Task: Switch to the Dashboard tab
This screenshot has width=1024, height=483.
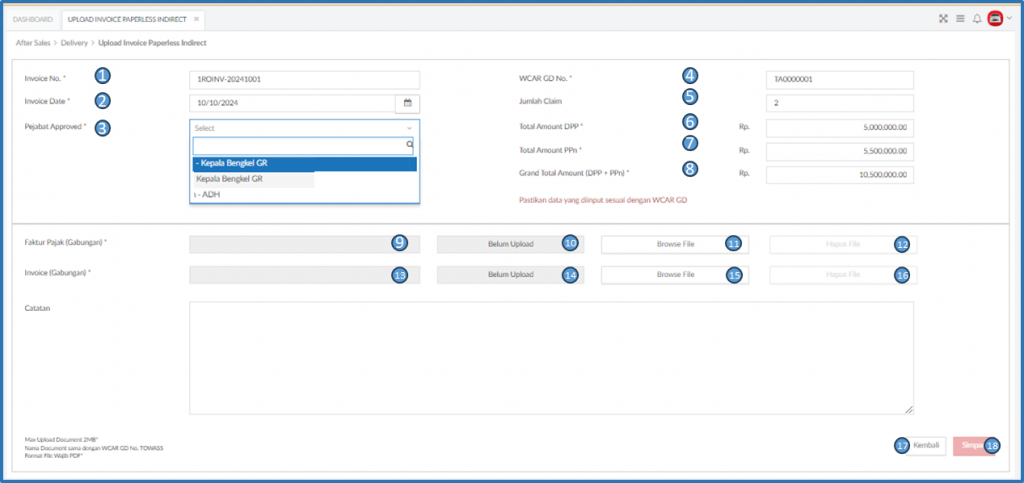Action: [33, 20]
